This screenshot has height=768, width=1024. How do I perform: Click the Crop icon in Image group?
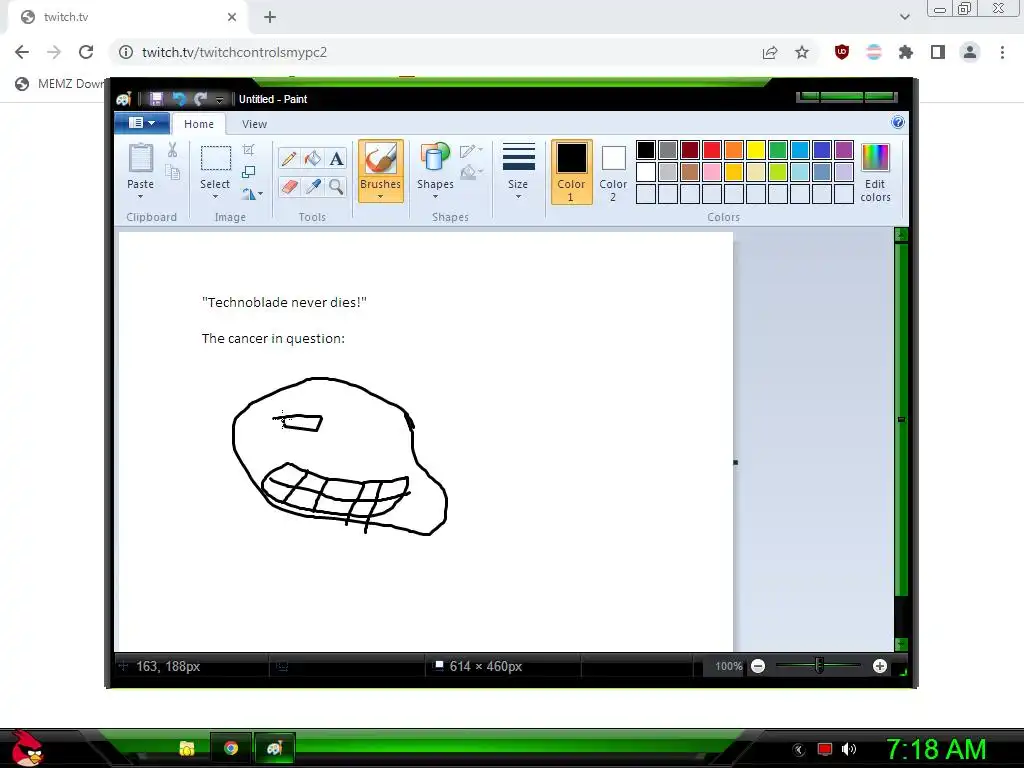[x=248, y=150]
